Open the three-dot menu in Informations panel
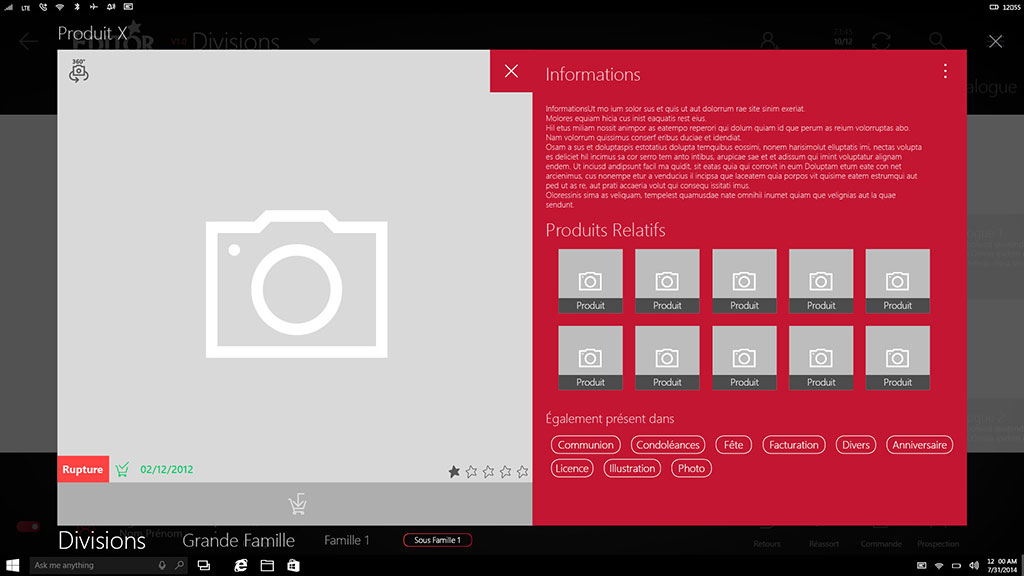 coord(945,71)
